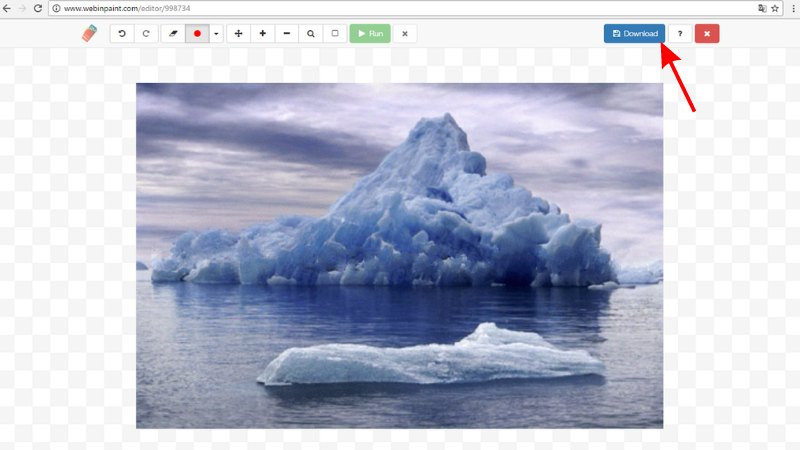Bookmark the page with the star icon
Screen dimensions: 800x450
(x=775, y=8)
